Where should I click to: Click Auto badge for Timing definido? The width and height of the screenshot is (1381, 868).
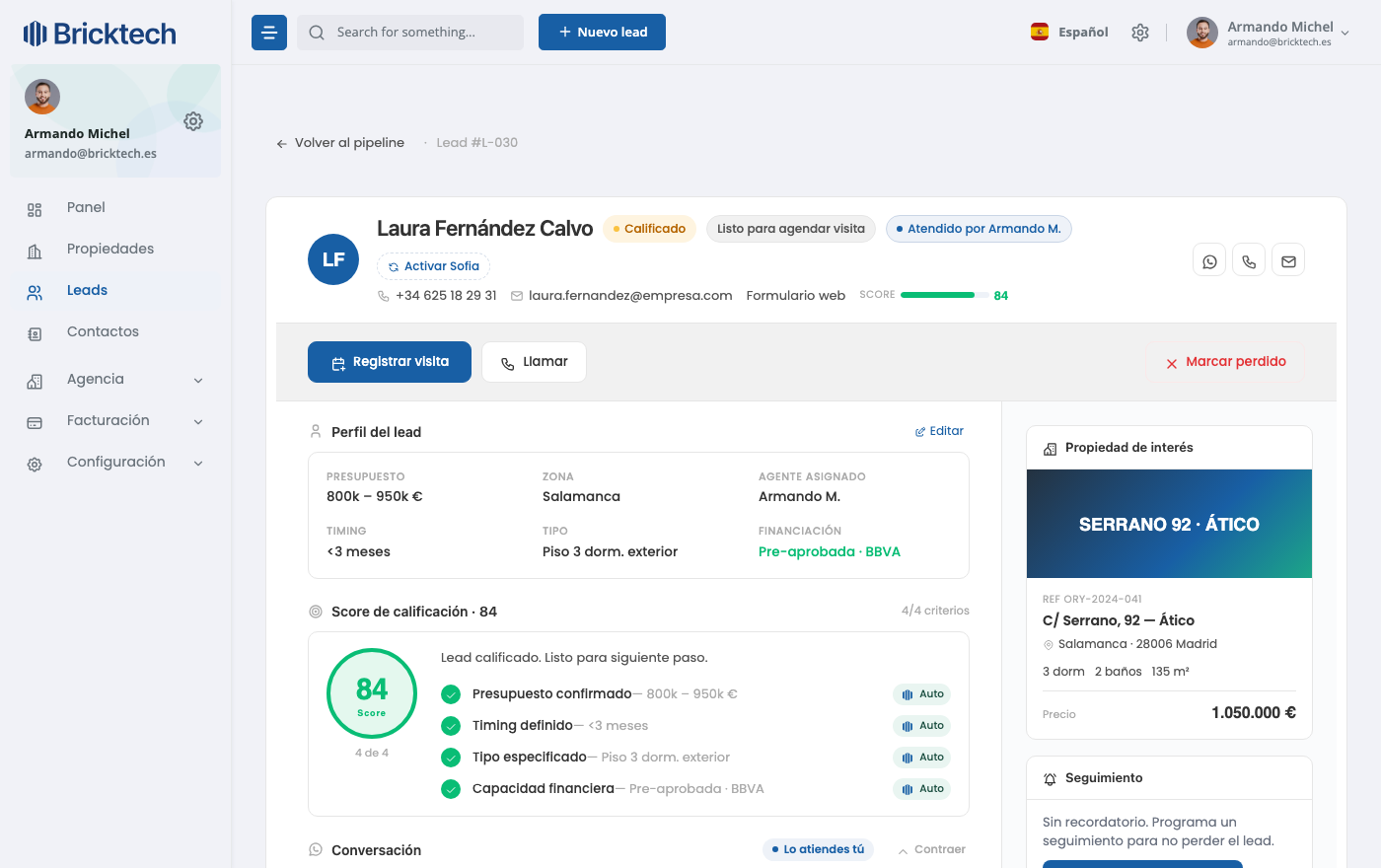922,726
